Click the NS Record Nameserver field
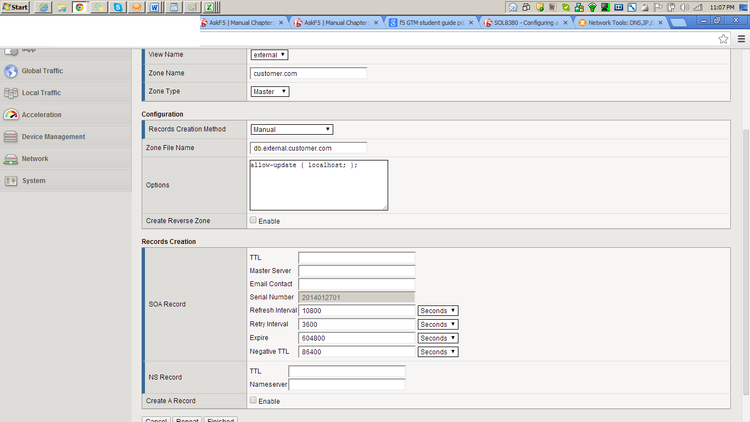This screenshot has height=422, width=750. click(x=347, y=384)
